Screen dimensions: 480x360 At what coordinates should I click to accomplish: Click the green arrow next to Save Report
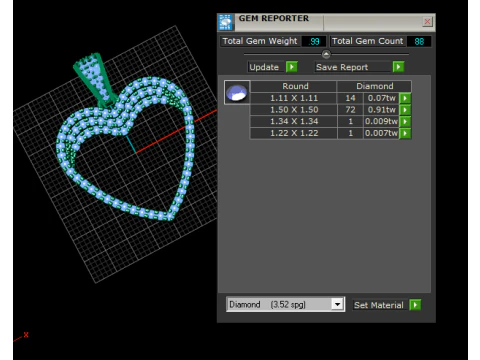point(398,67)
